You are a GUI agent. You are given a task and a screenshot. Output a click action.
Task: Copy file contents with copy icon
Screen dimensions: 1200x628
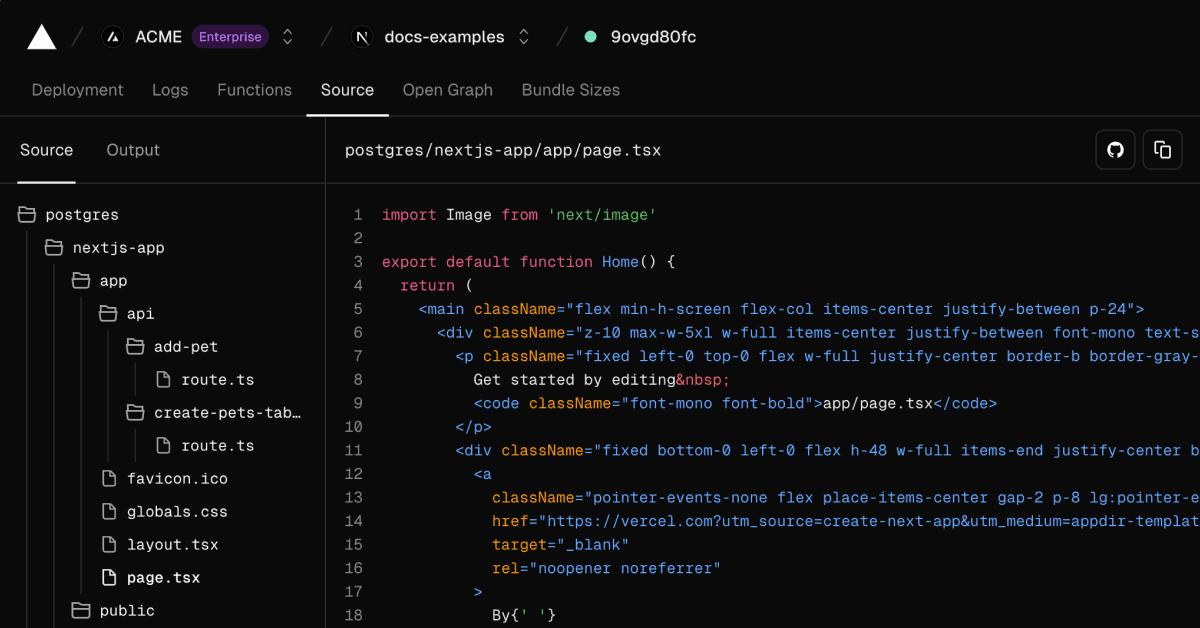1162,150
